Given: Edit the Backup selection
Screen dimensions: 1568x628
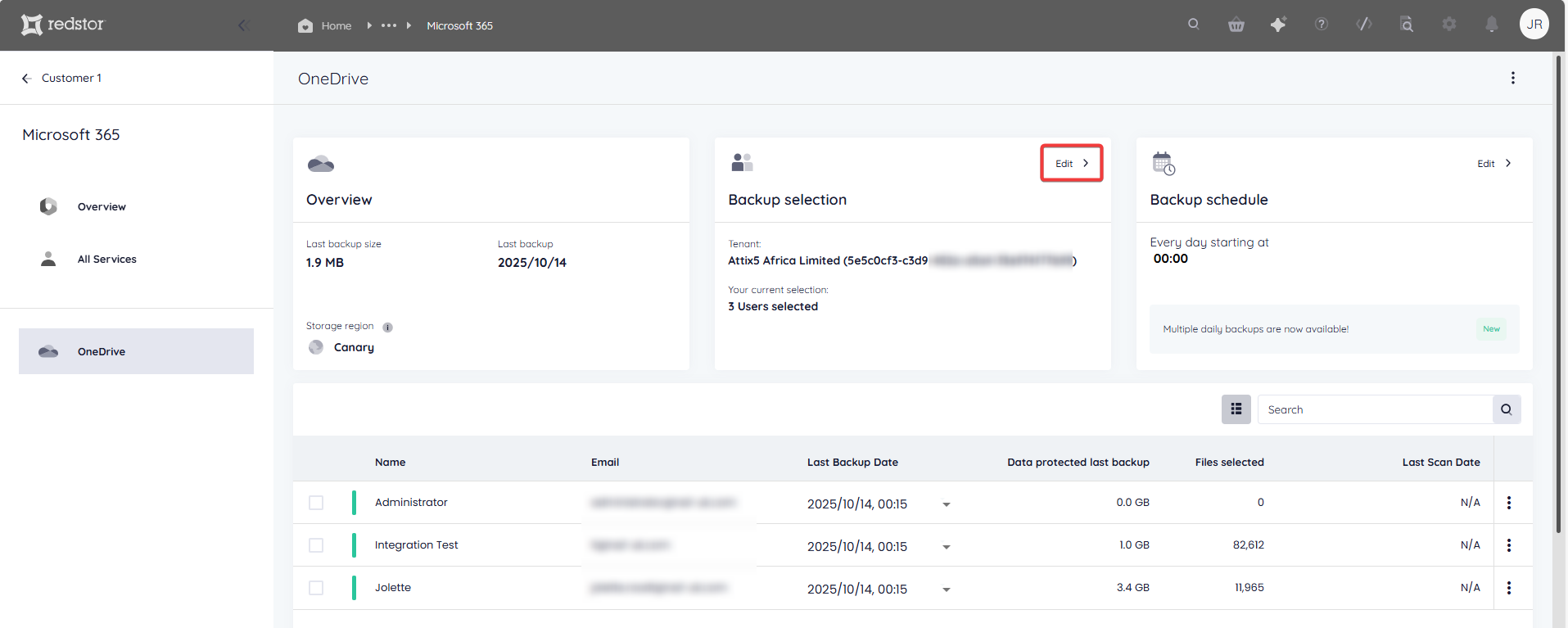Looking at the screenshot, I should coord(1072,163).
